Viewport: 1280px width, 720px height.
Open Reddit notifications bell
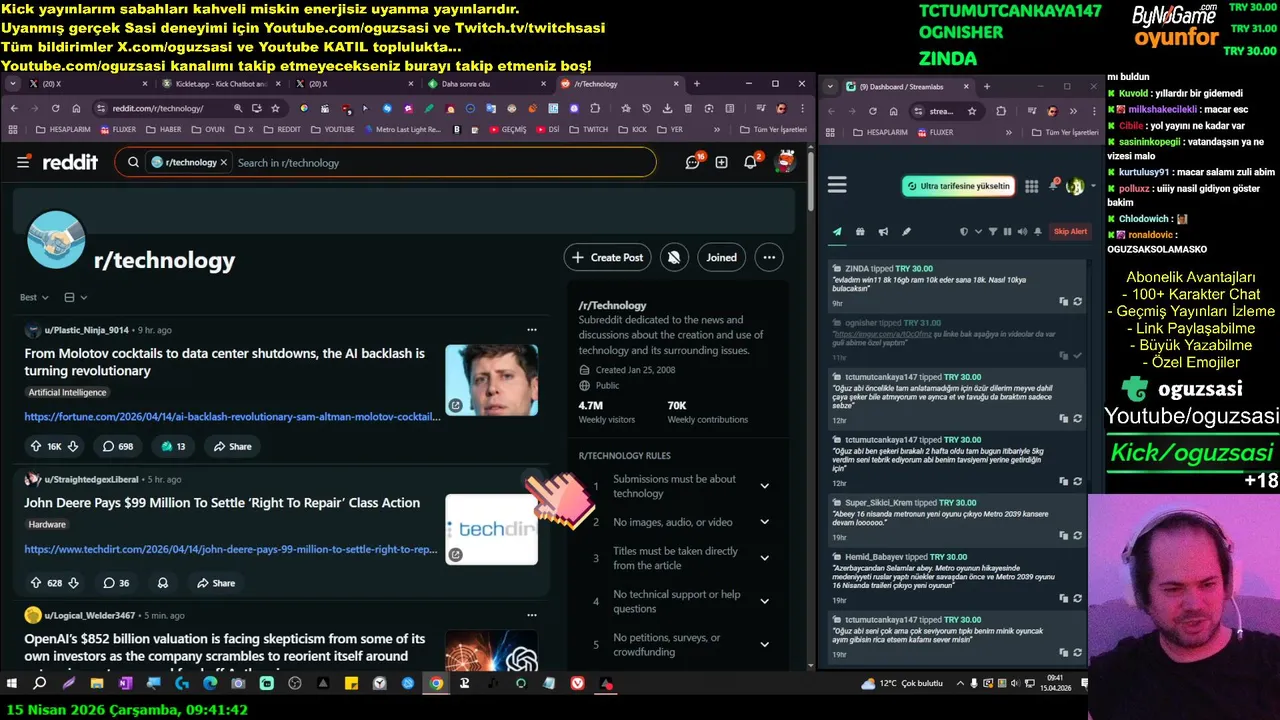750,162
